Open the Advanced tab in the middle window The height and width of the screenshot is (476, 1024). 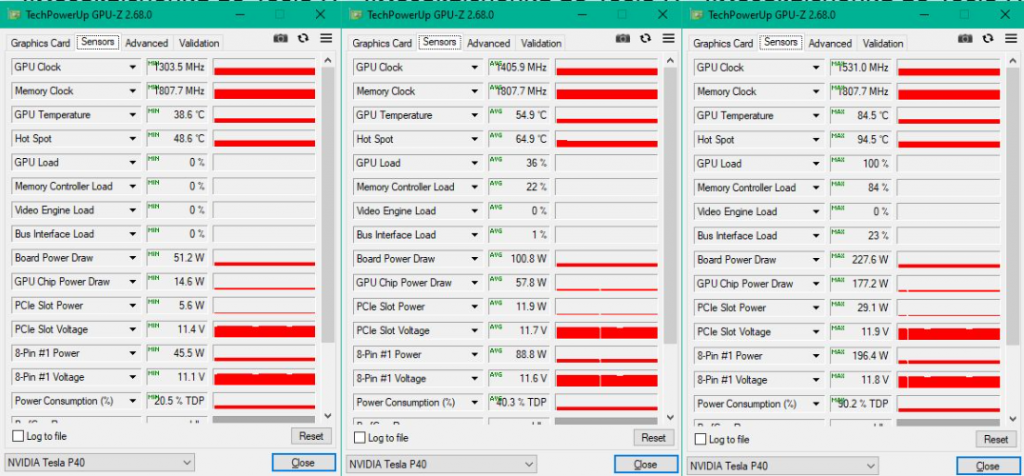coord(488,43)
